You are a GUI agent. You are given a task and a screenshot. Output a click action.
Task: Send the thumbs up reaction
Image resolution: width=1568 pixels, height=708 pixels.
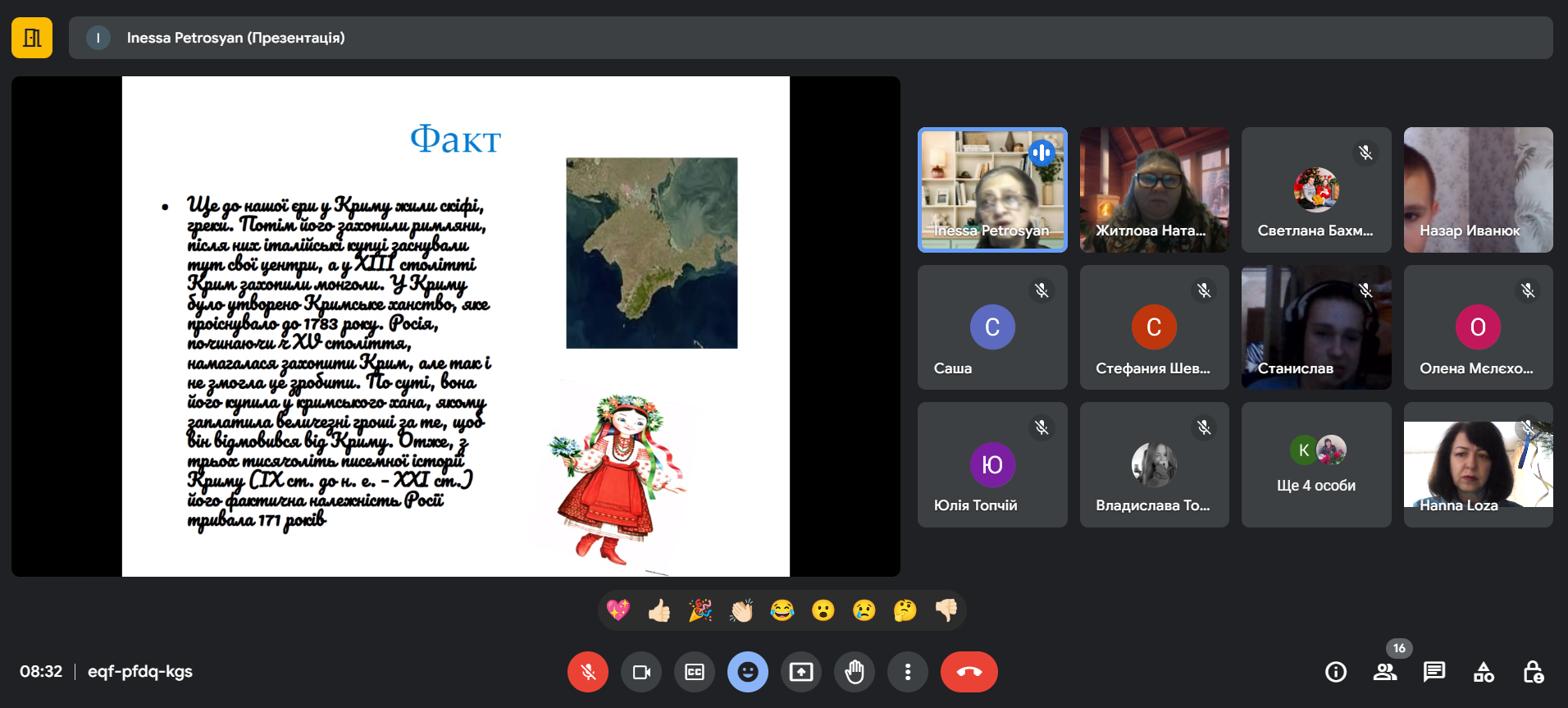click(x=659, y=610)
